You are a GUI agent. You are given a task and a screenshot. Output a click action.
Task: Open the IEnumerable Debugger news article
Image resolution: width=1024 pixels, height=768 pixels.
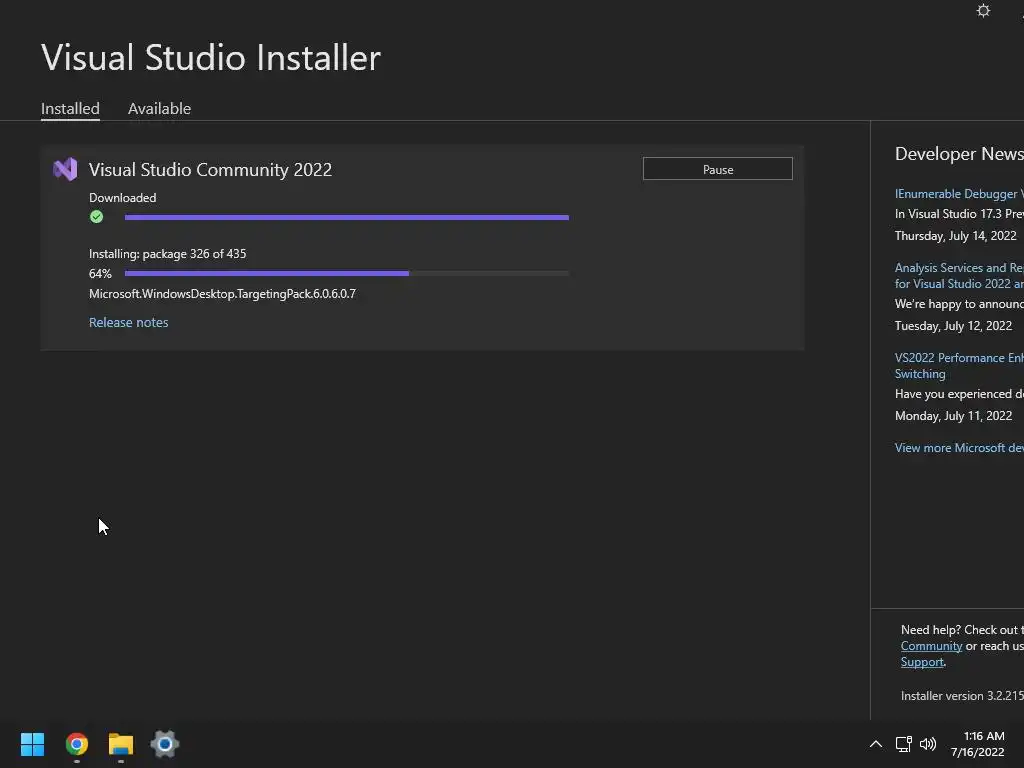click(958, 194)
